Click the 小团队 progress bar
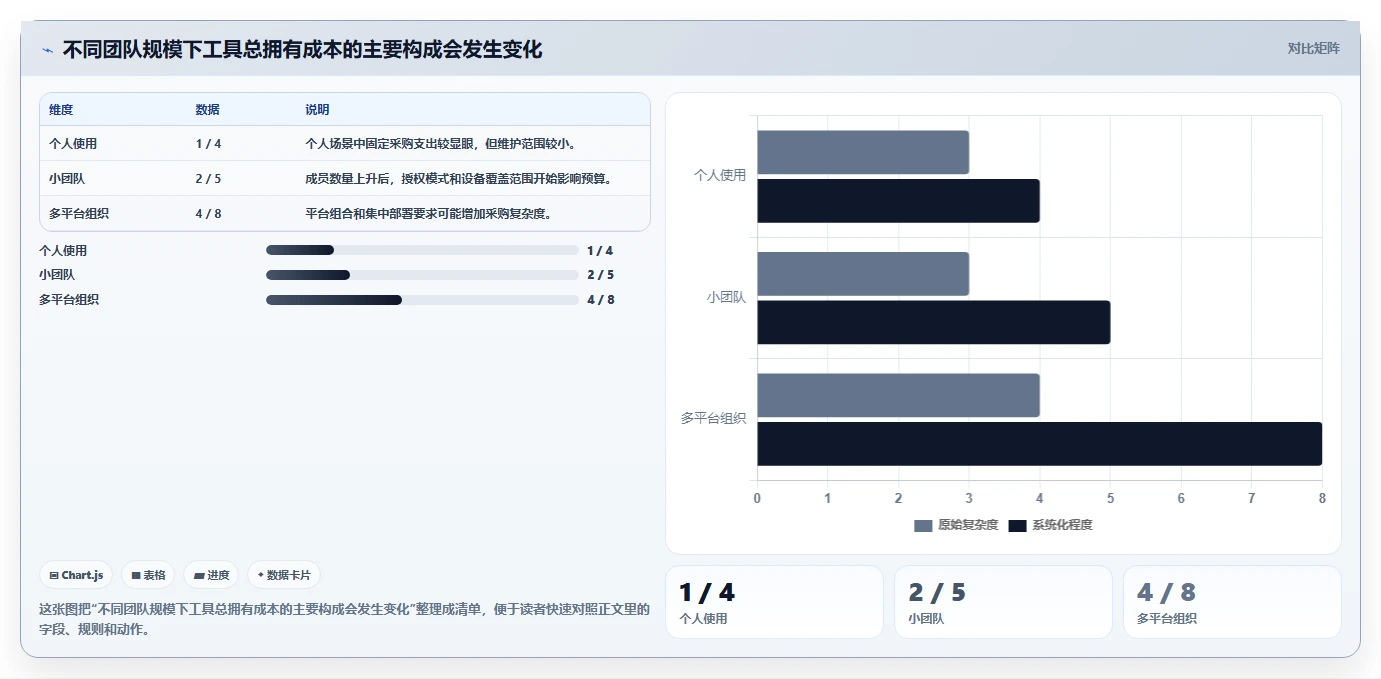 tap(422, 274)
